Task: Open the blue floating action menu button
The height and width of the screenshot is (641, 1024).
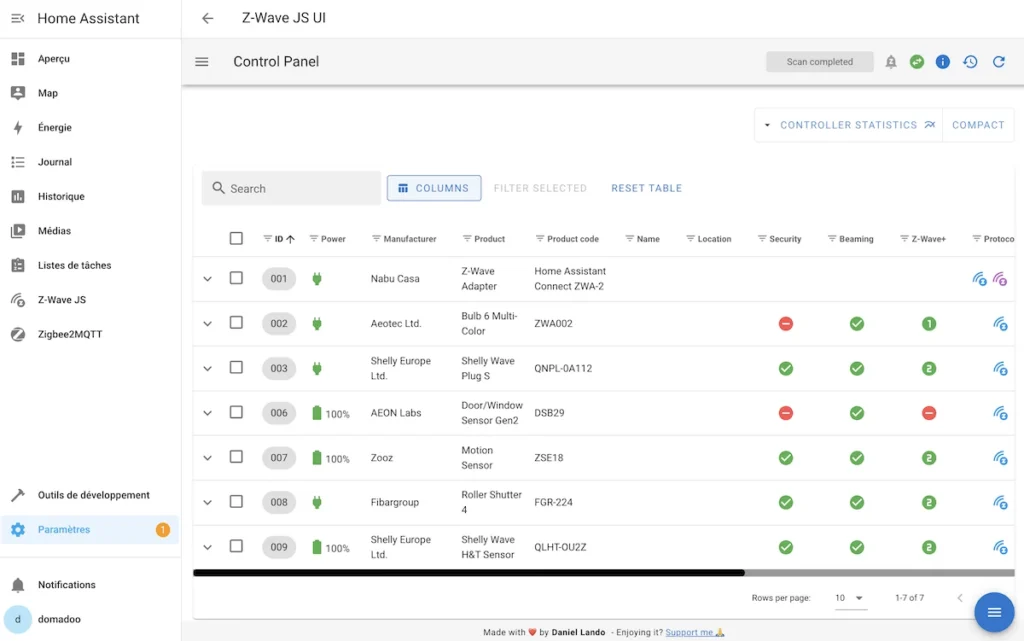Action: tap(994, 612)
